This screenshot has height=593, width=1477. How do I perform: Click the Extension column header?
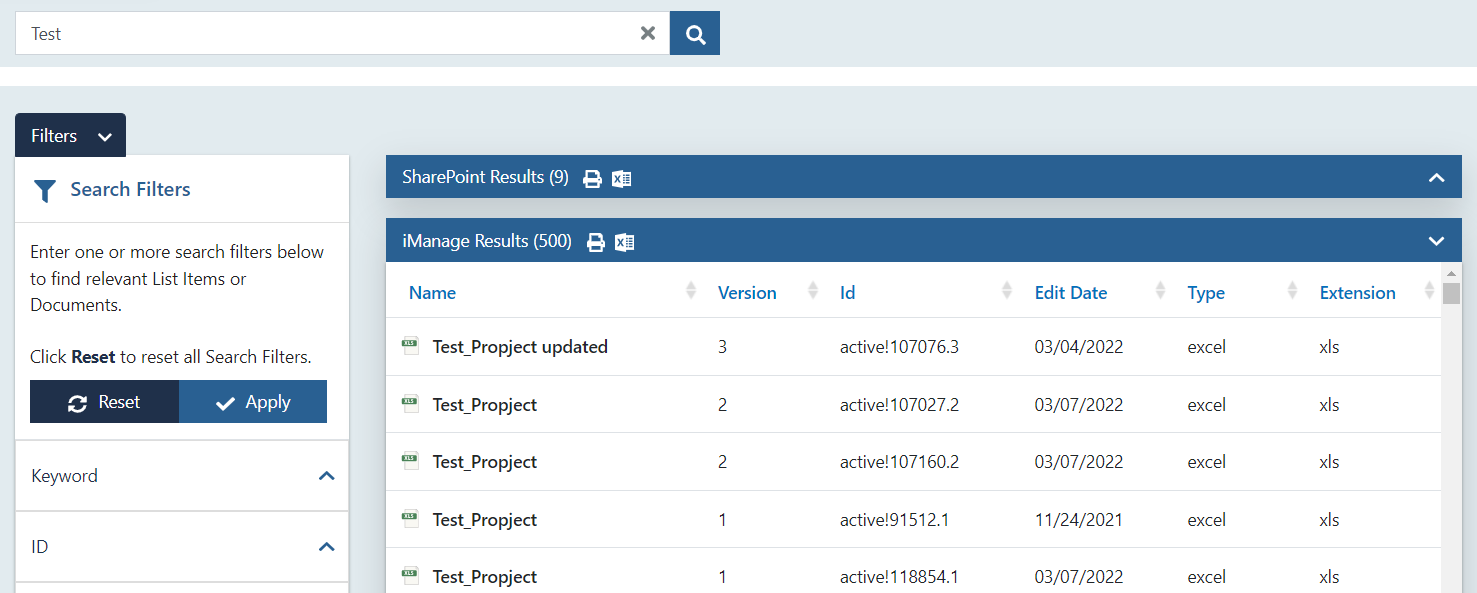1357,293
